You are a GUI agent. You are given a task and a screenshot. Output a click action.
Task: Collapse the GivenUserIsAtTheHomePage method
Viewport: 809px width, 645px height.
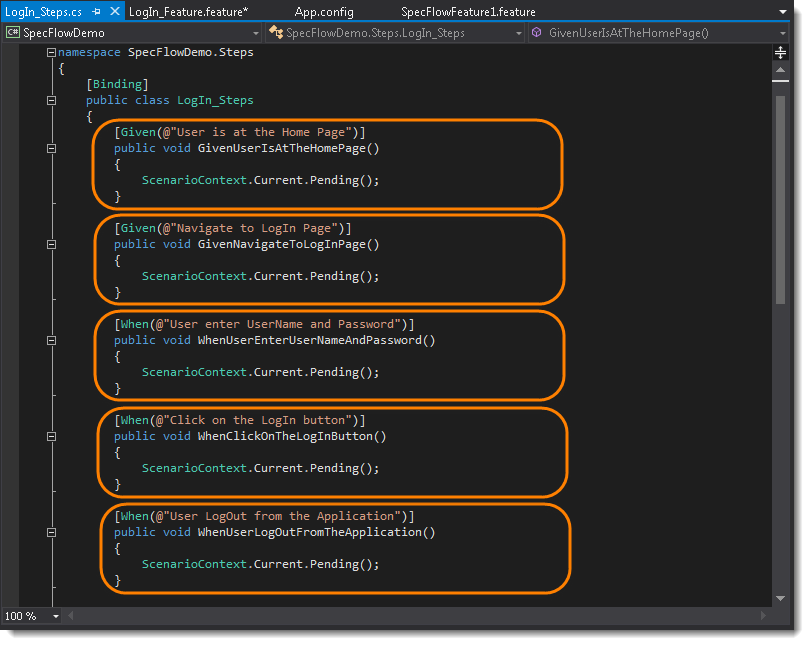click(x=51, y=149)
